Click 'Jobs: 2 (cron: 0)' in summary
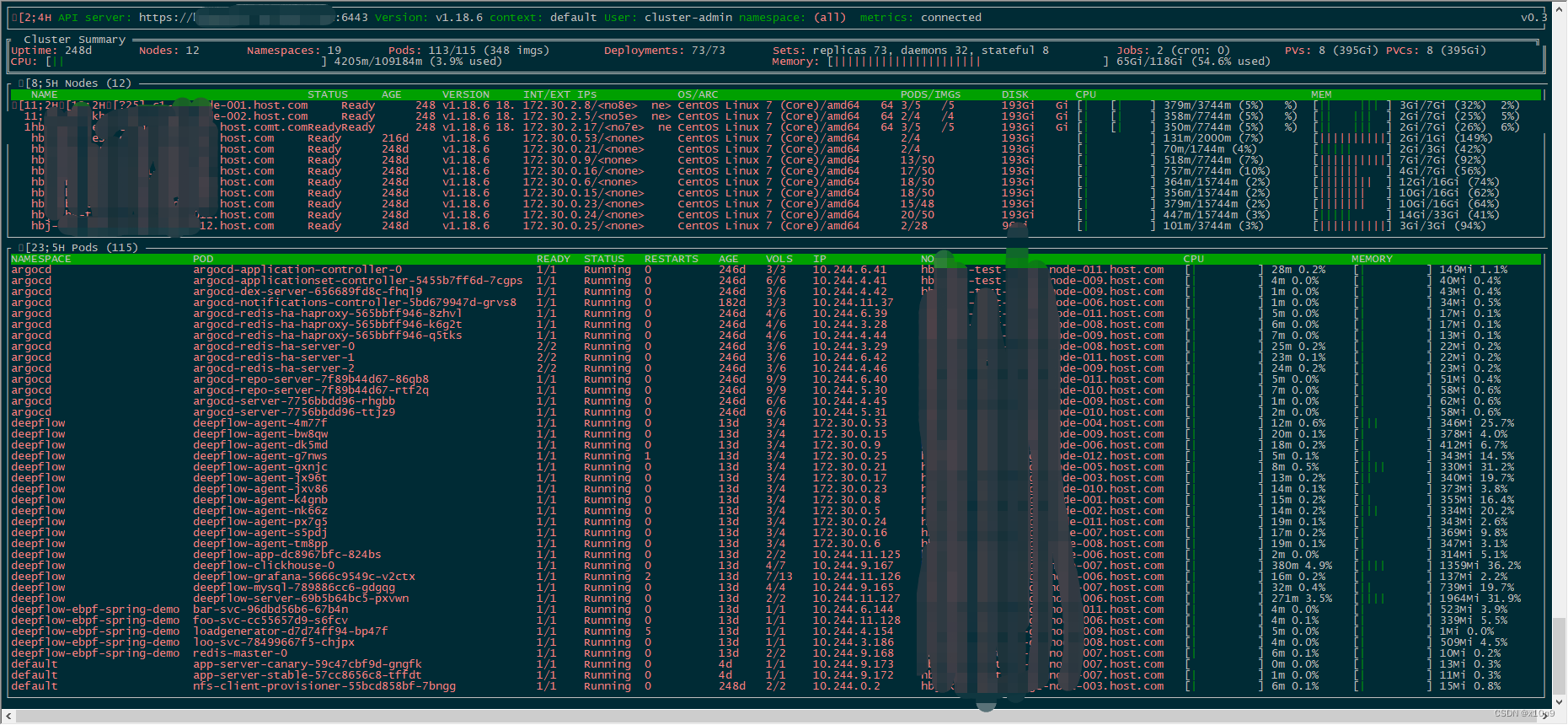Screen dimensions: 1568x725 1174,51
